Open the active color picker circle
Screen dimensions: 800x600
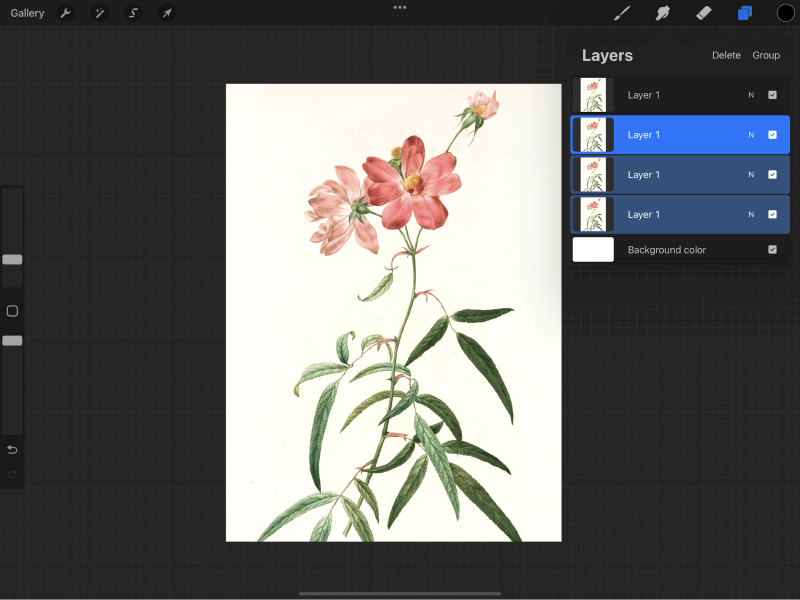pos(786,13)
